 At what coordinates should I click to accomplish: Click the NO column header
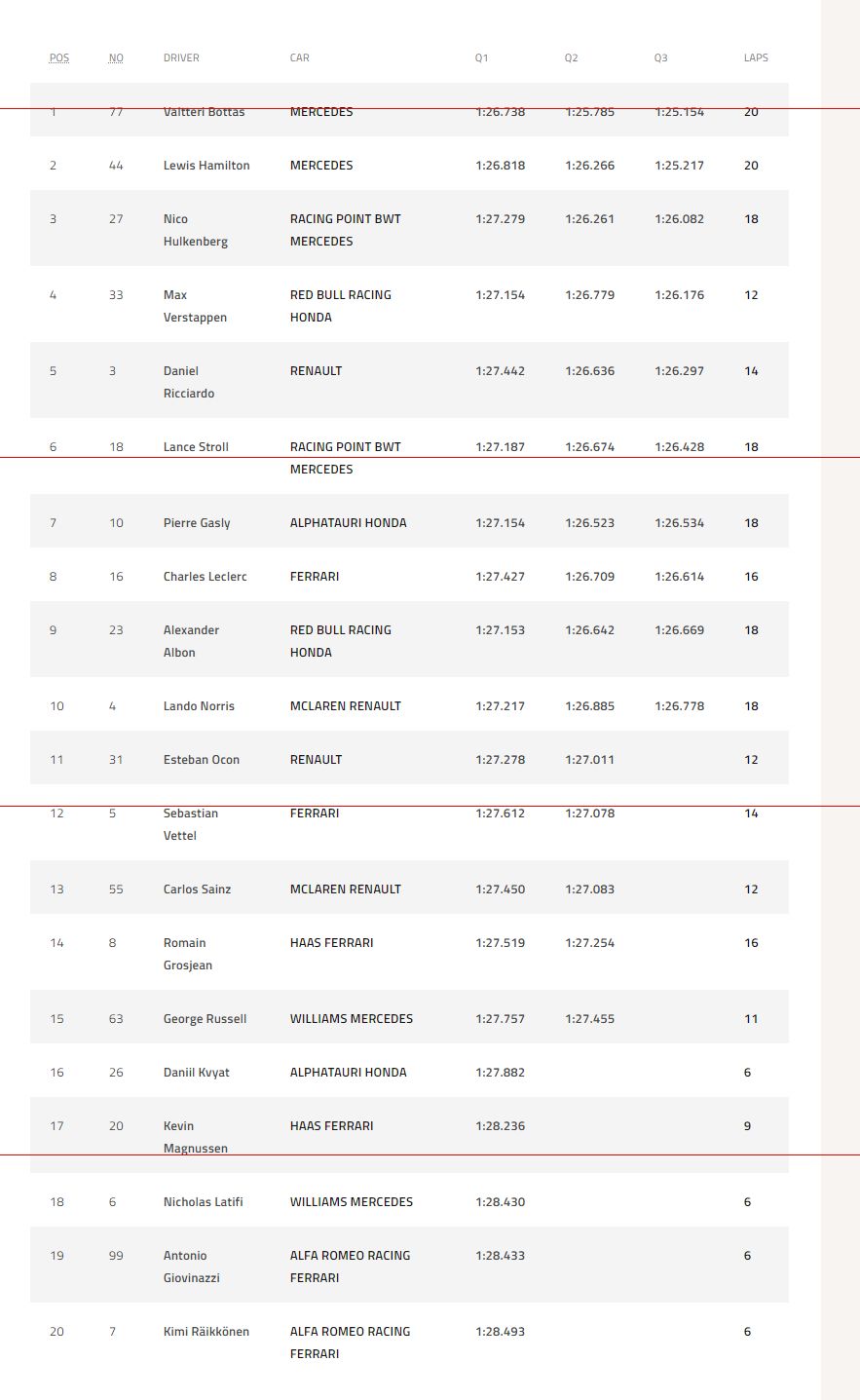click(x=116, y=58)
